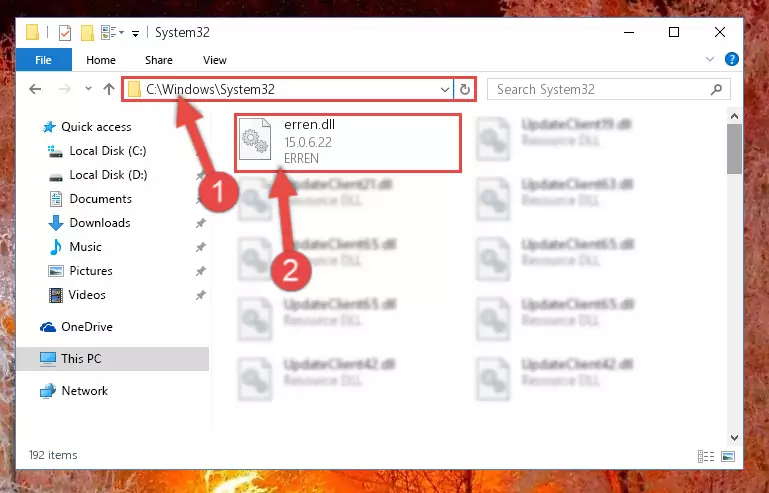This screenshot has height=493, width=769.
Task: Click the pin icon next to Music
Action: coord(200,247)
